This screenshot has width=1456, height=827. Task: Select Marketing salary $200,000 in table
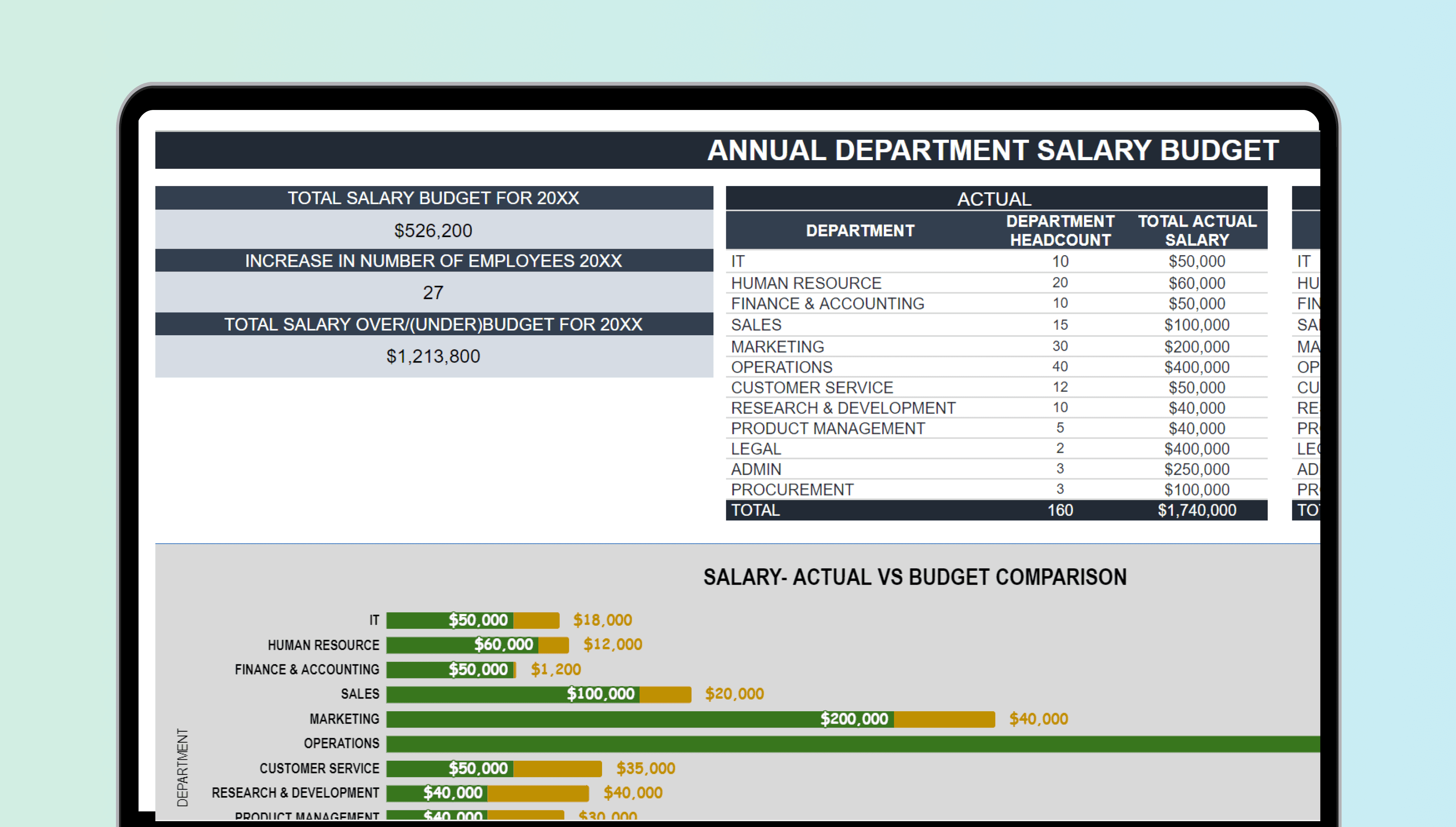[1197, 347]
